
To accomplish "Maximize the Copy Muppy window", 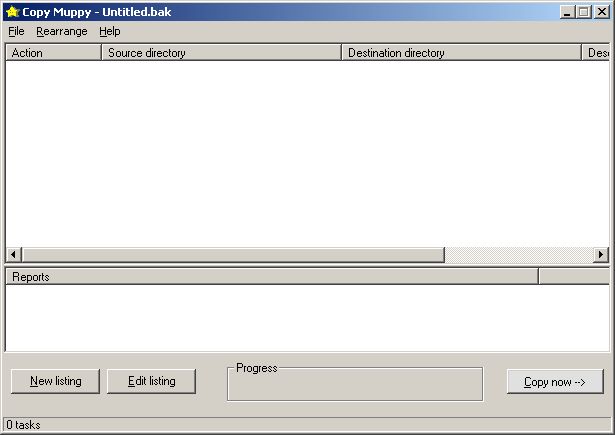I will (x=584, y=12).
